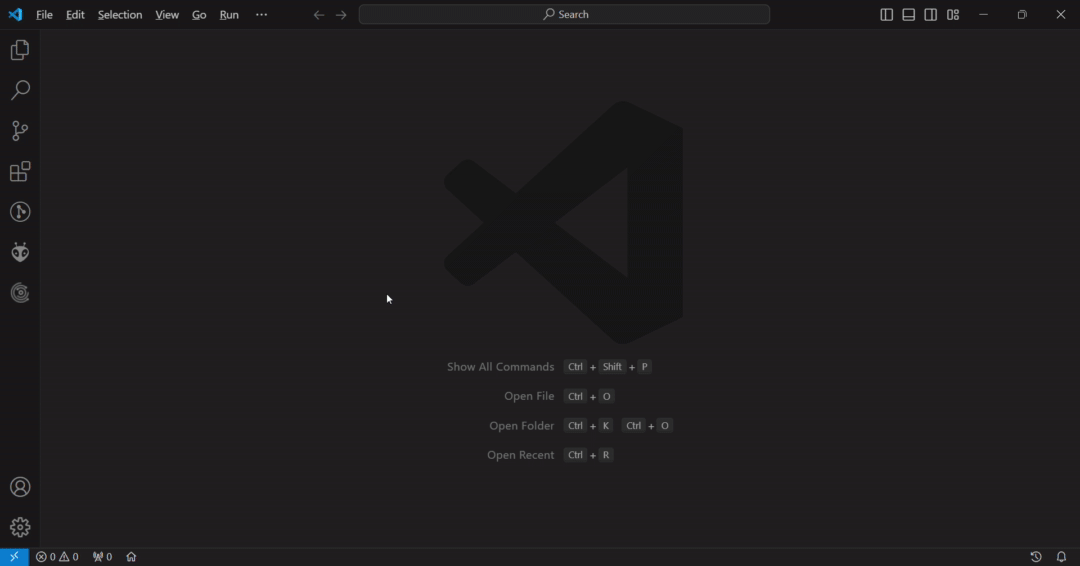Click the Search command center box
The width and height of the screenshot is (1080, 566).
[564, 15]
